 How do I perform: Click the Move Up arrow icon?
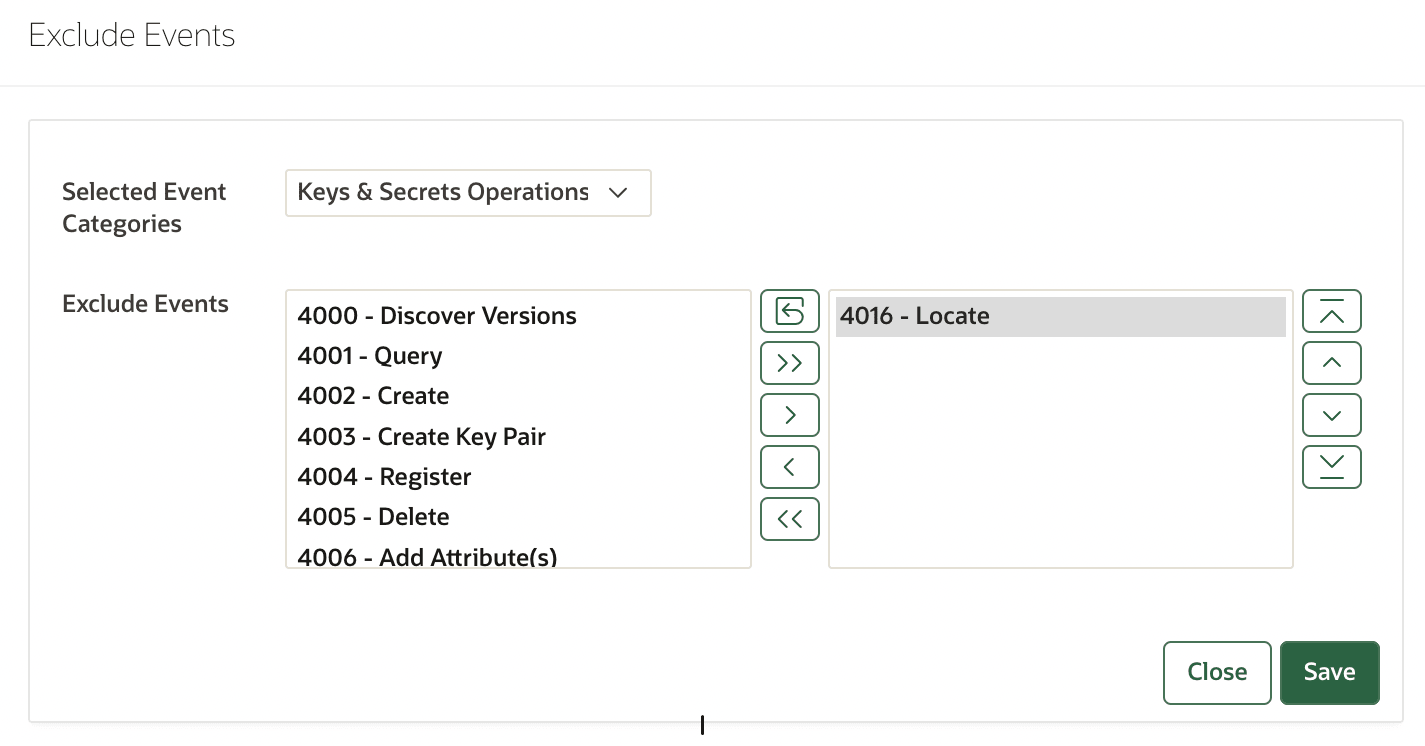1331,363
